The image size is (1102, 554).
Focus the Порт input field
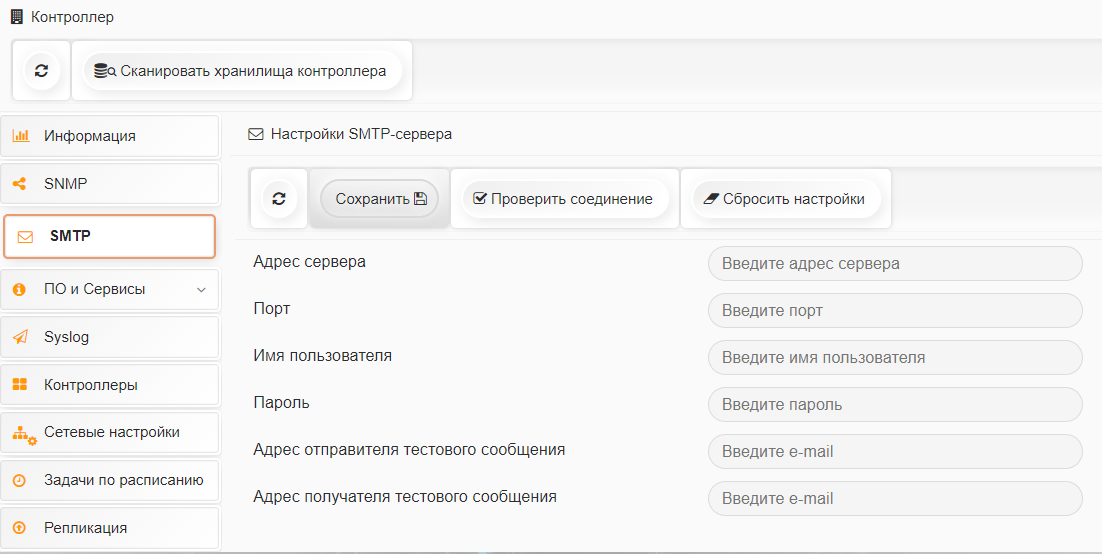(895, 310)
